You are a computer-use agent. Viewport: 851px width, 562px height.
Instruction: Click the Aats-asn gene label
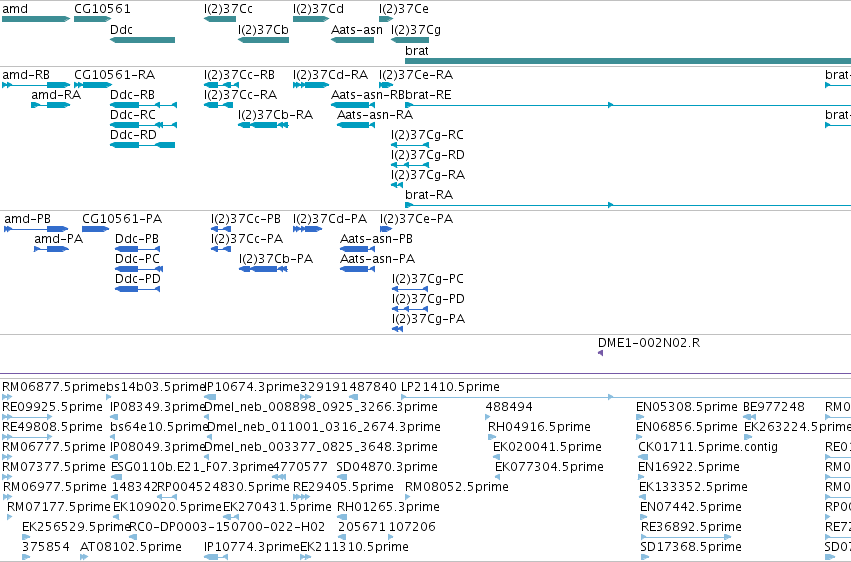[357, 30]
